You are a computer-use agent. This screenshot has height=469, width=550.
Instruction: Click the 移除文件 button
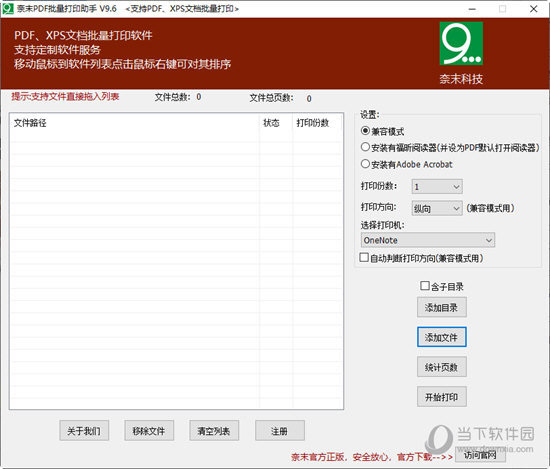coord(149,431)
